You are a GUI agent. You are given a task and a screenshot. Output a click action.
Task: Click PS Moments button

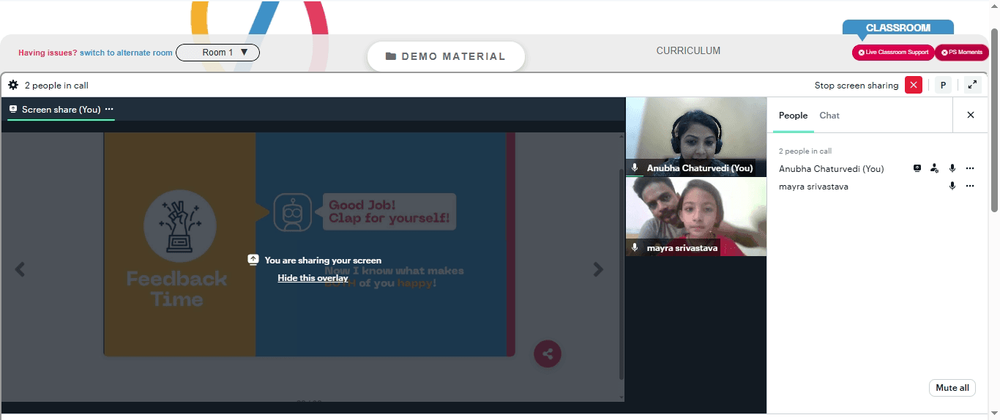click(x=962, y=52)
